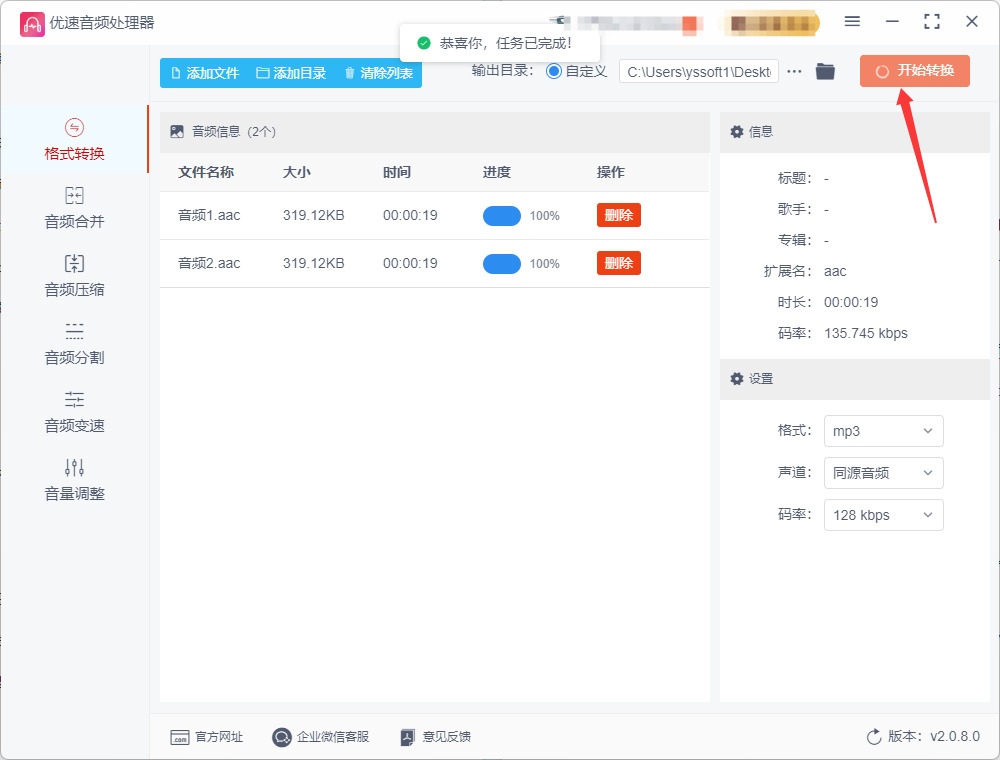The image size is (1000, 760).
Task: Click the bitrate value 135.745 kbps
Action: 865,333
